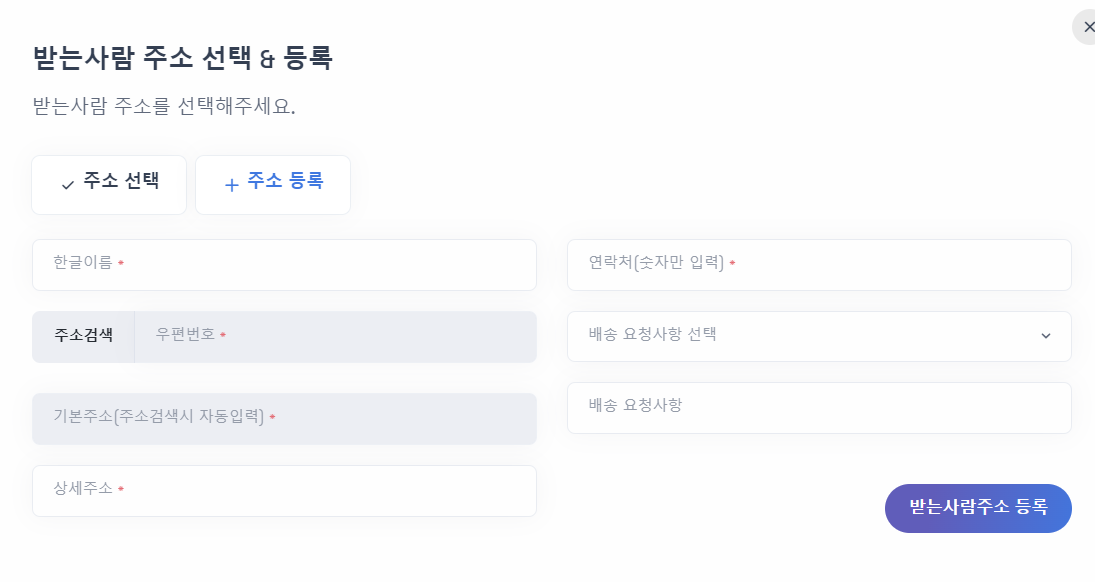The image size is (1095, 582).
Task: Click the 연락처(숫자만 입력) phone field
Action: 819,264
